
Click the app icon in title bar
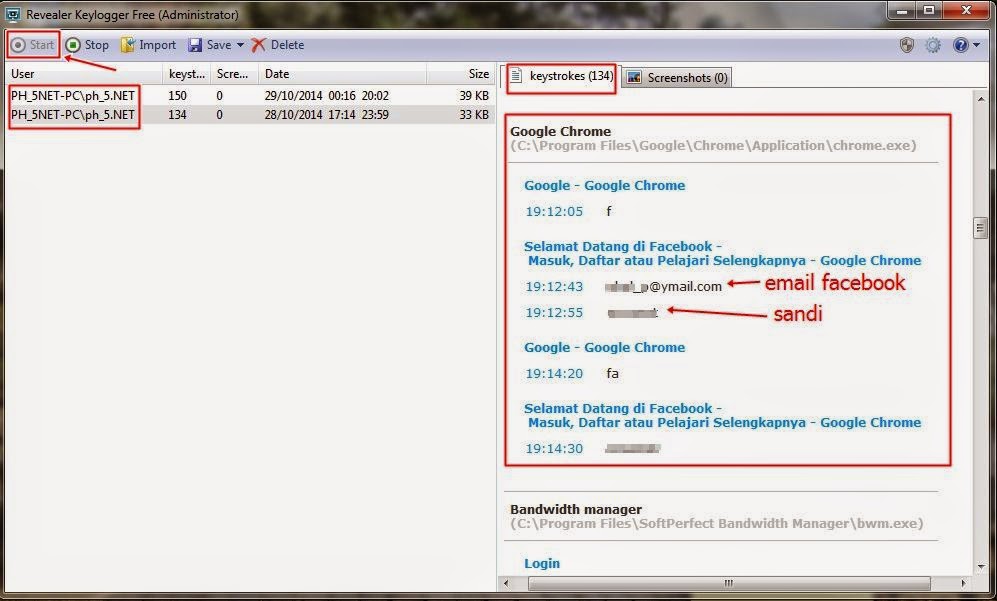(x=13, y=15)
